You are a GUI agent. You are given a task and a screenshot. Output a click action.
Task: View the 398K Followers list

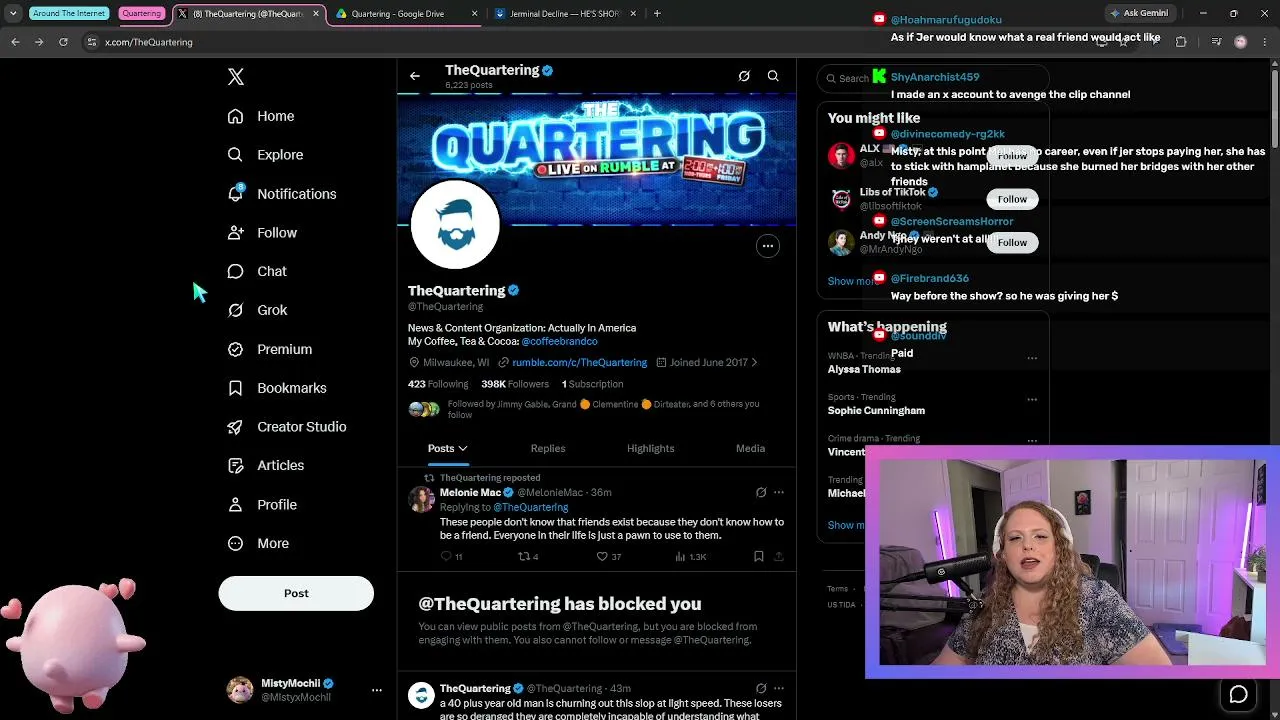coord(515,384)
